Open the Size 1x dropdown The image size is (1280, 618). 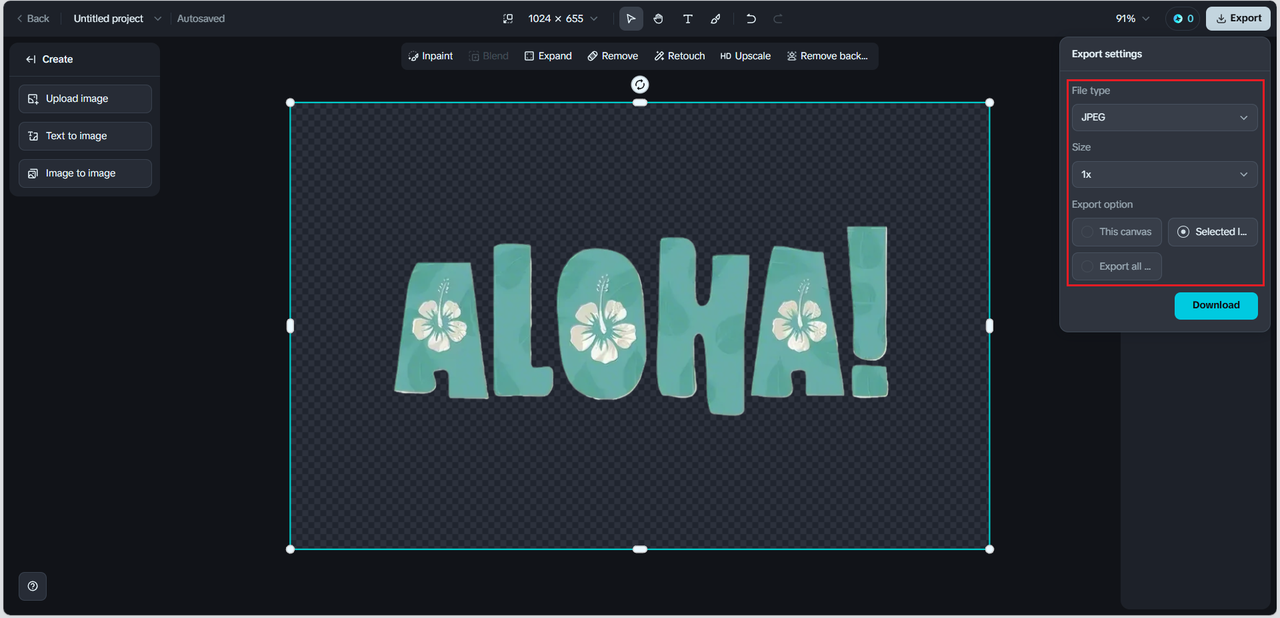[1165, 174]
